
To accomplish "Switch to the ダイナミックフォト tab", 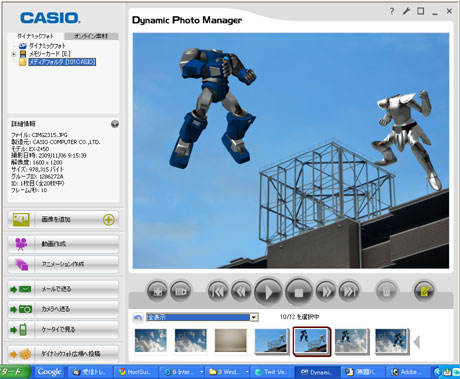I will tap(35, 36).
